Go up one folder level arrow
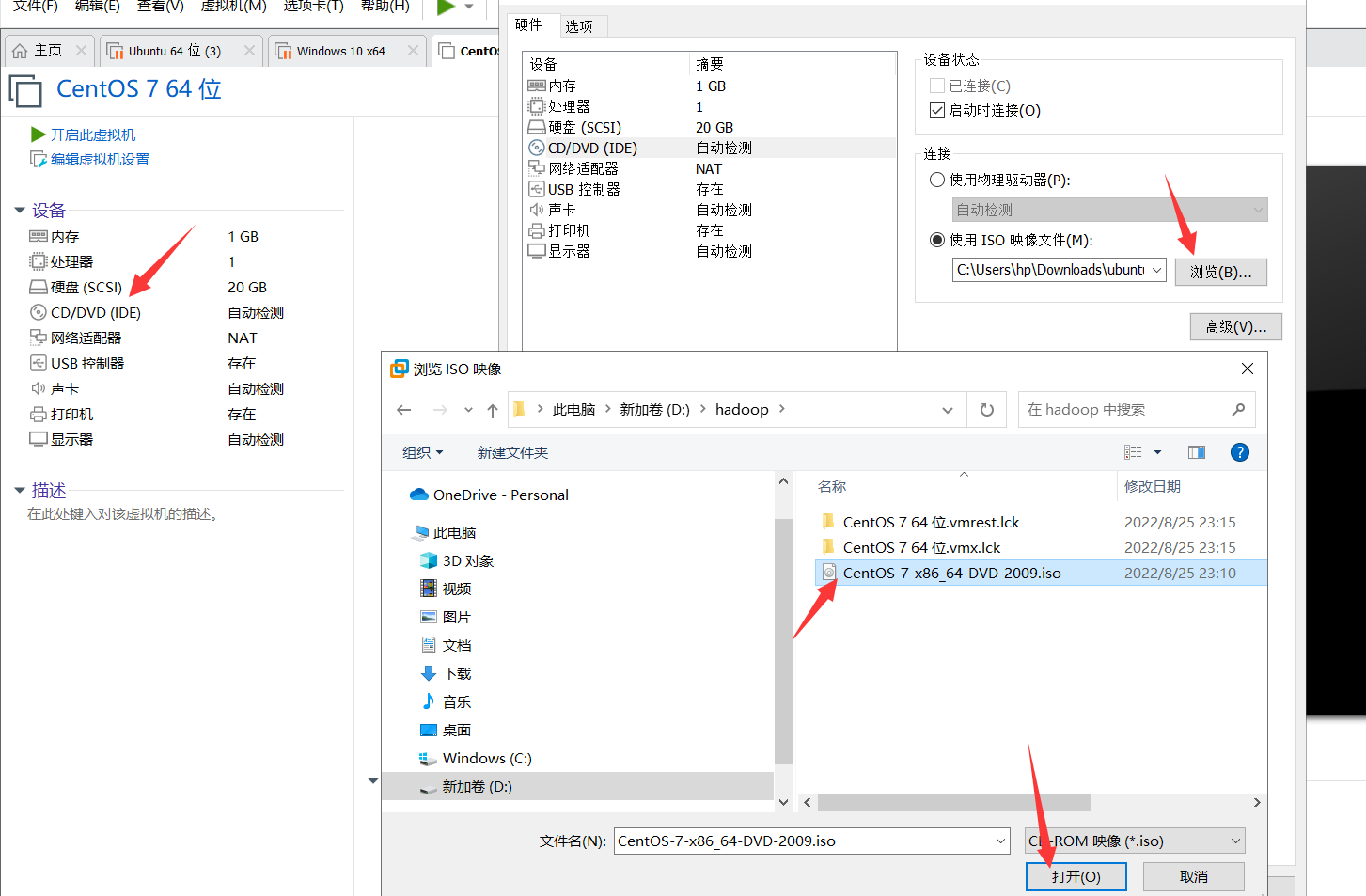This screenshot has height=896, width=1366. pos(493,410)
